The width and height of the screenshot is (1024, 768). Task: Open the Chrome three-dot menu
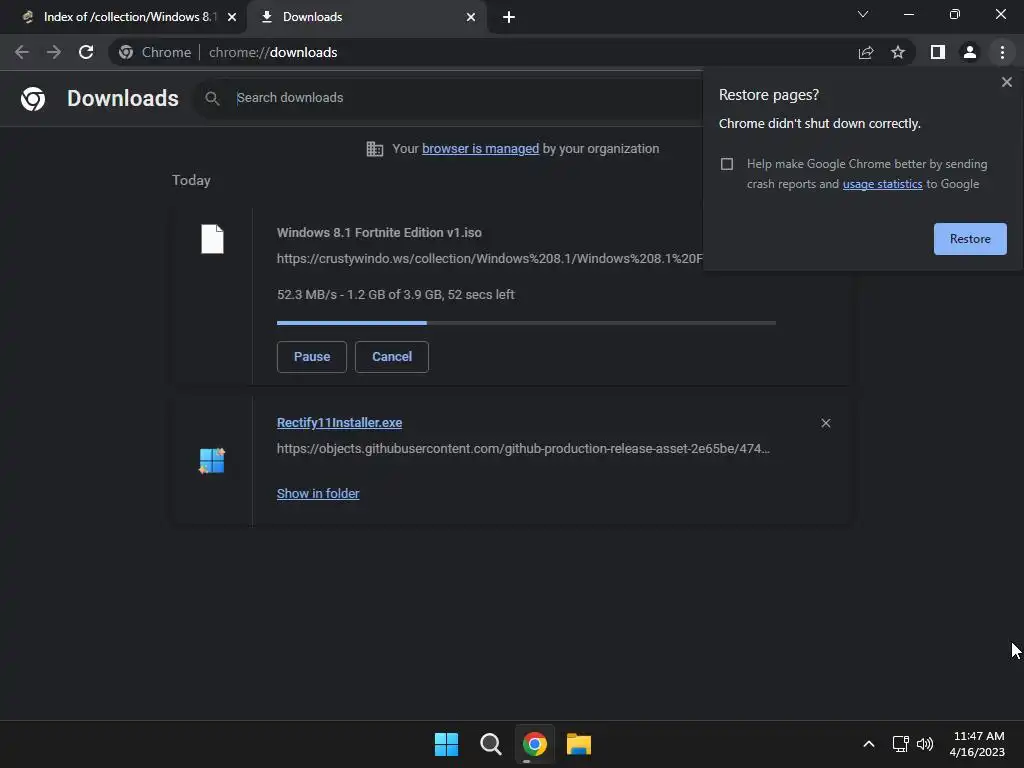coord(1002,52)
